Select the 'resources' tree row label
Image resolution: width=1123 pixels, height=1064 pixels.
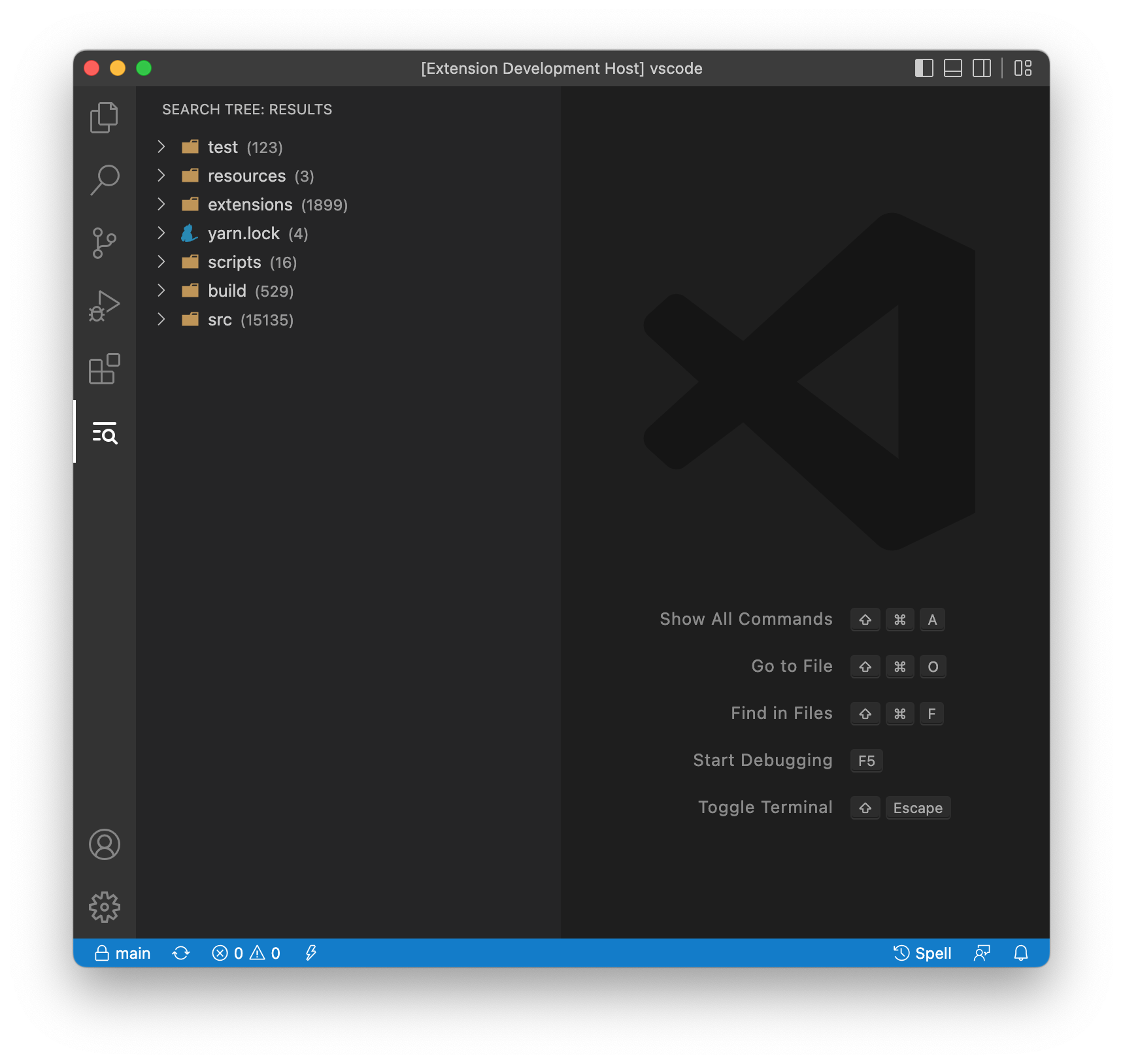(x=246, y=176)
